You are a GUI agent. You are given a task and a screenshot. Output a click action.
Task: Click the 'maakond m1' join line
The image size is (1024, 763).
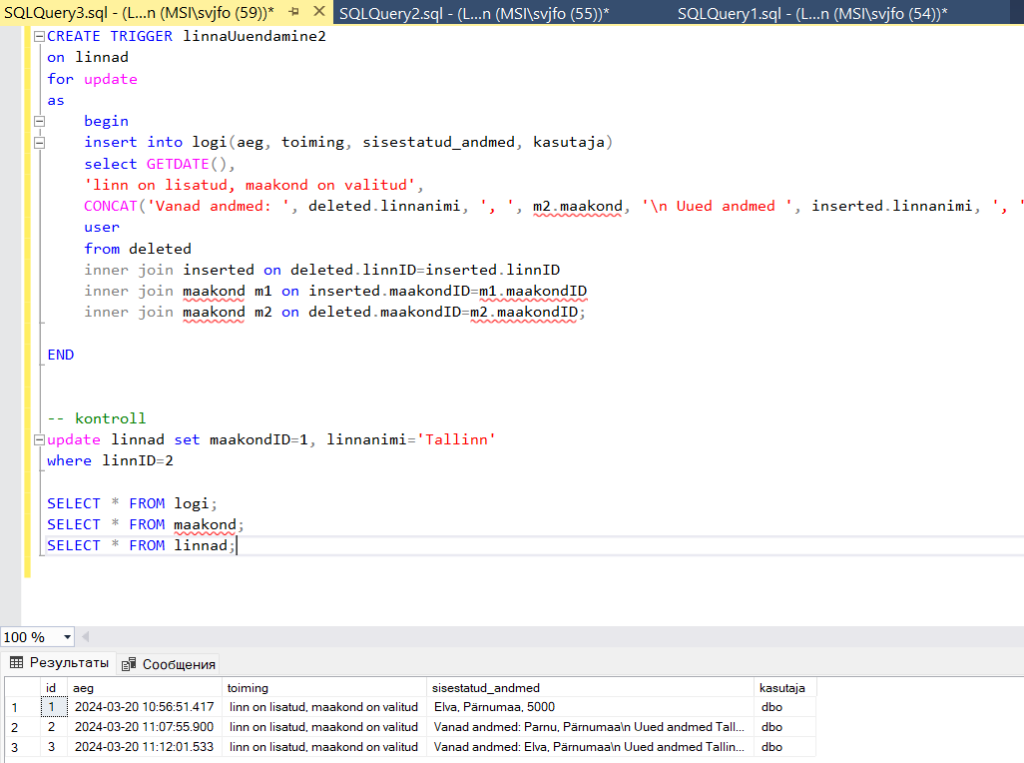pos(336,291)
